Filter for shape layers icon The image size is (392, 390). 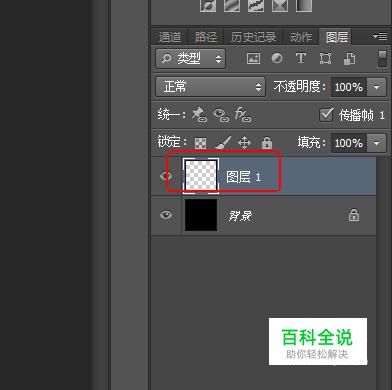point(325,59)
